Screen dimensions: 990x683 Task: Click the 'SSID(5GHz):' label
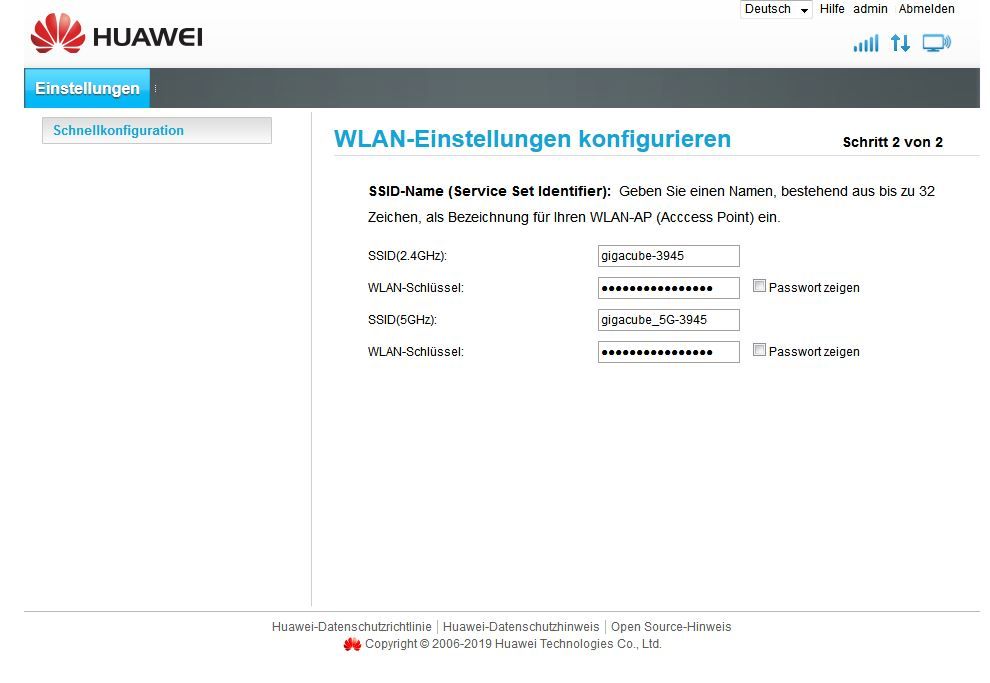[x=402, y=320]
